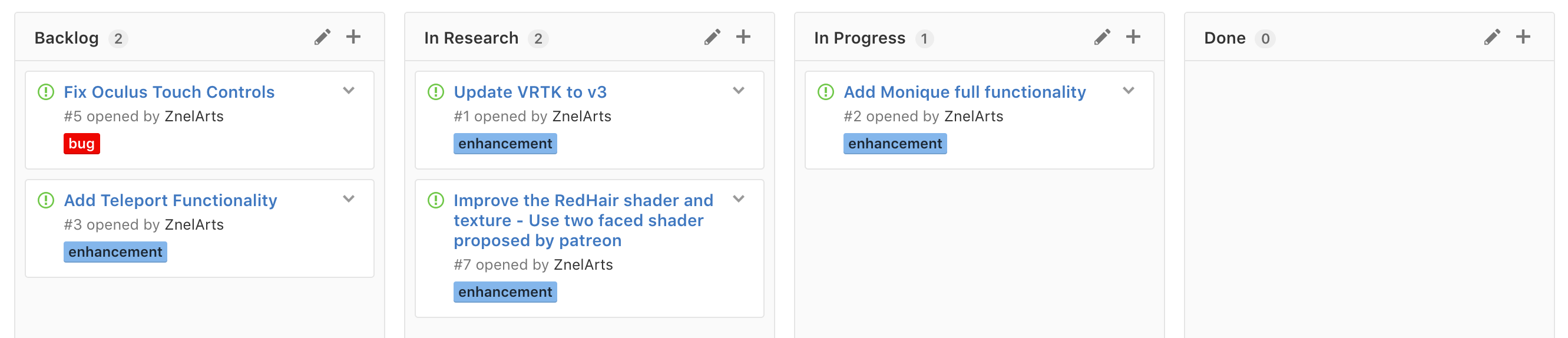The image size is (1568, 338).
Task: Click enhancement label on Add Teleport card
Action: (x=115, y=252)
